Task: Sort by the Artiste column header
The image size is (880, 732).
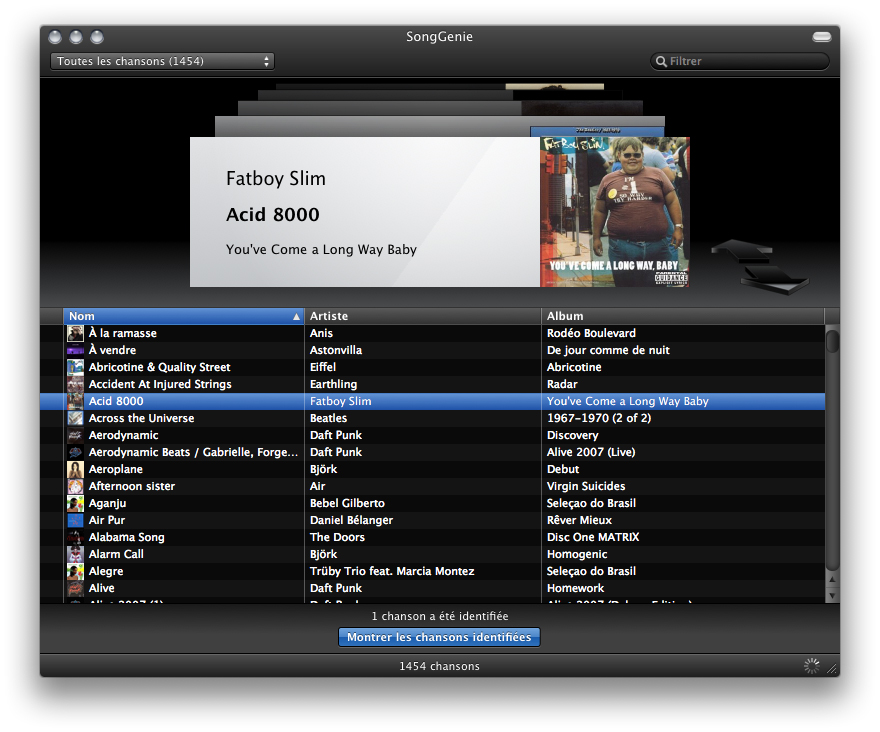Action: click(x=423, y=316)
